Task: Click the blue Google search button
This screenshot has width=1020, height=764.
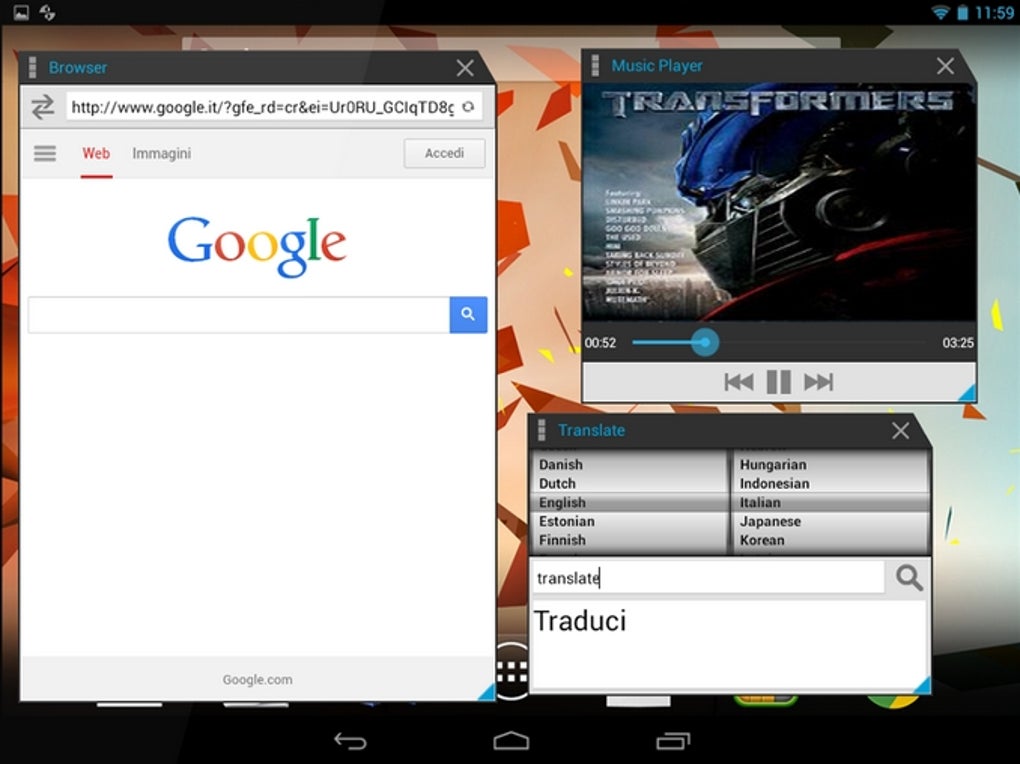Action: pos(468,315)
